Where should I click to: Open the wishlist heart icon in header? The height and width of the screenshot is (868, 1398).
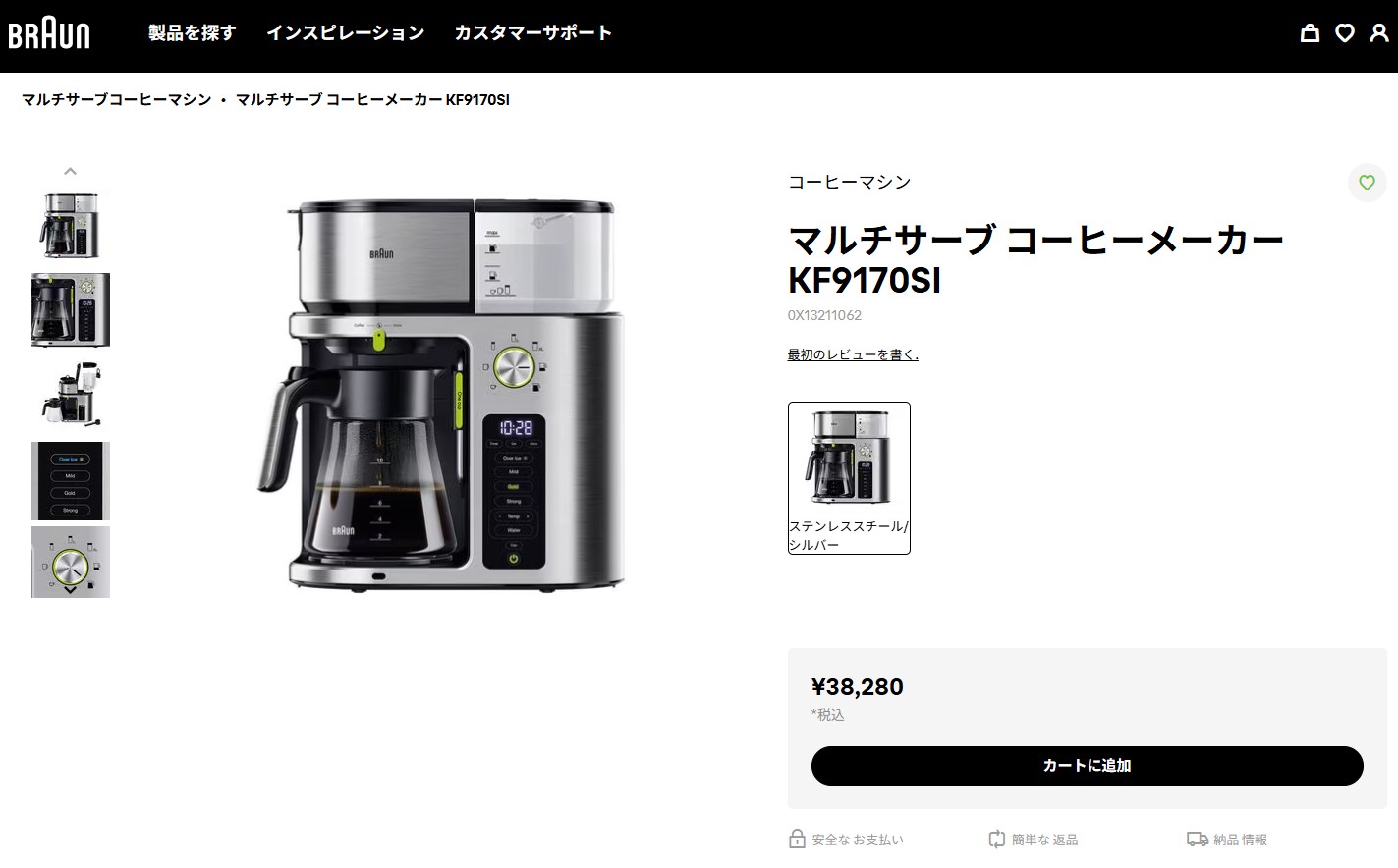[x=1345, y=33]
